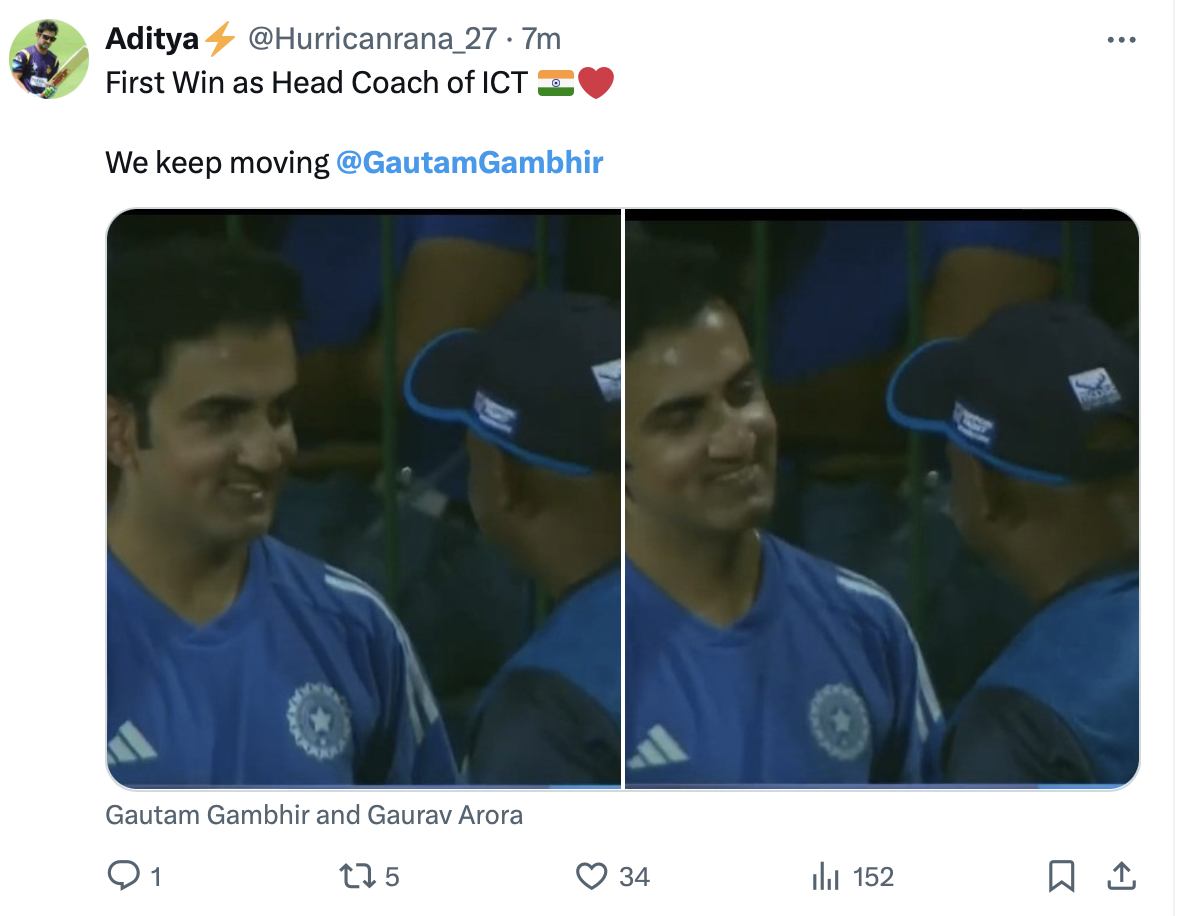Open the three-dot More options menu
This screenshot has width=1190, height=916.
(x=1122, y=40)
